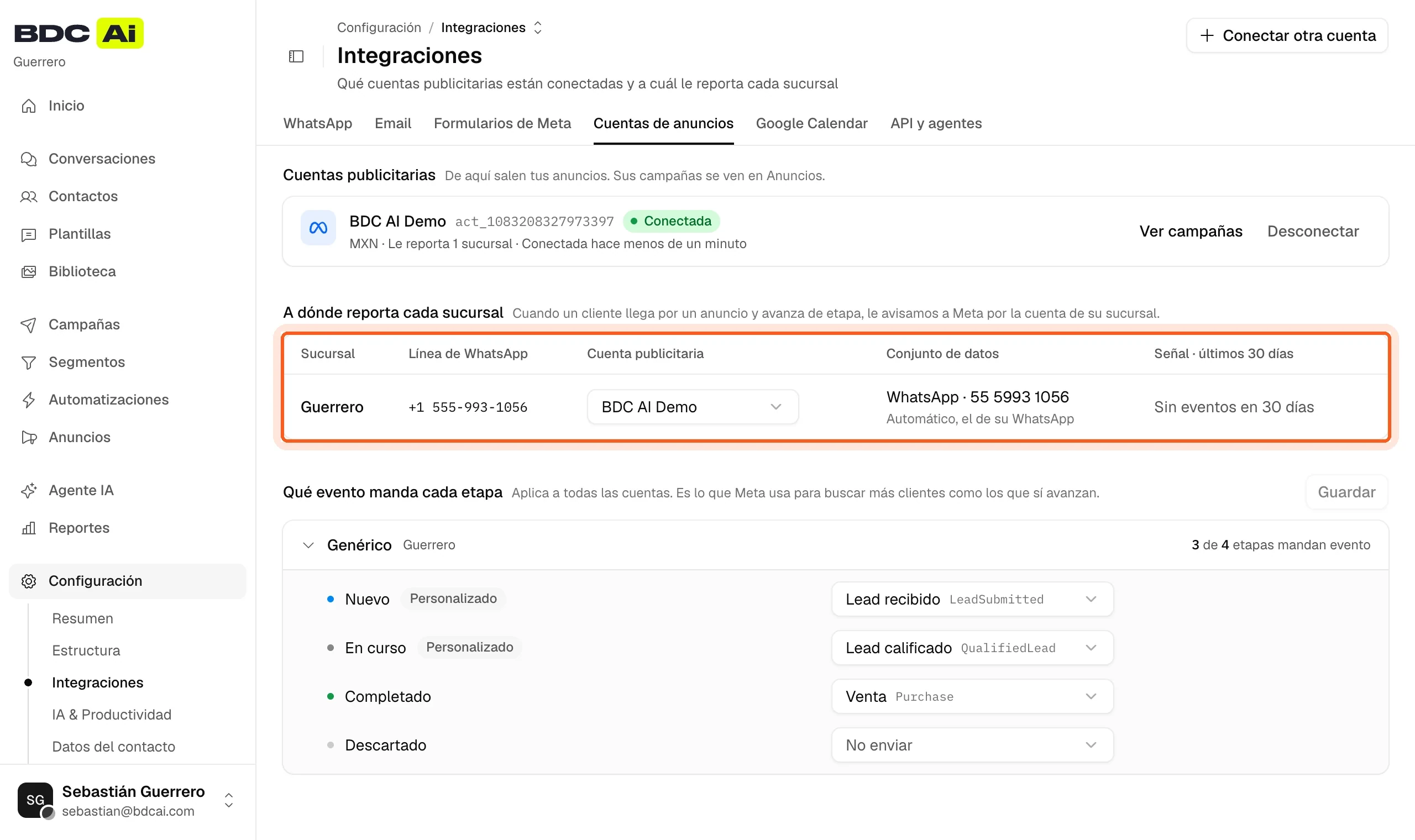
Task: Open Conversaciones chat bubble icon
Action: coord(28,159)
